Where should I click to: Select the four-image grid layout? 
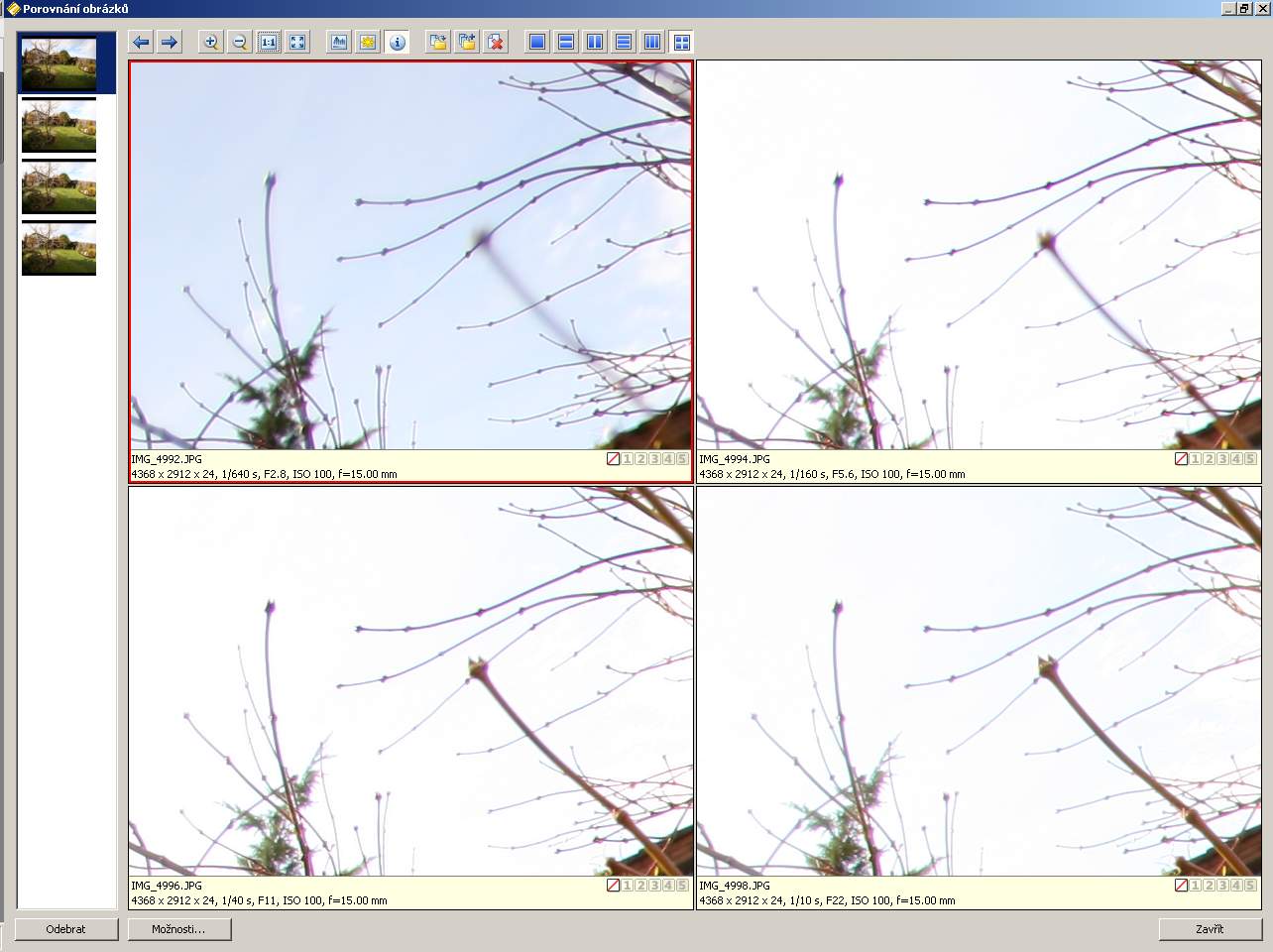(x=681, y=42)
